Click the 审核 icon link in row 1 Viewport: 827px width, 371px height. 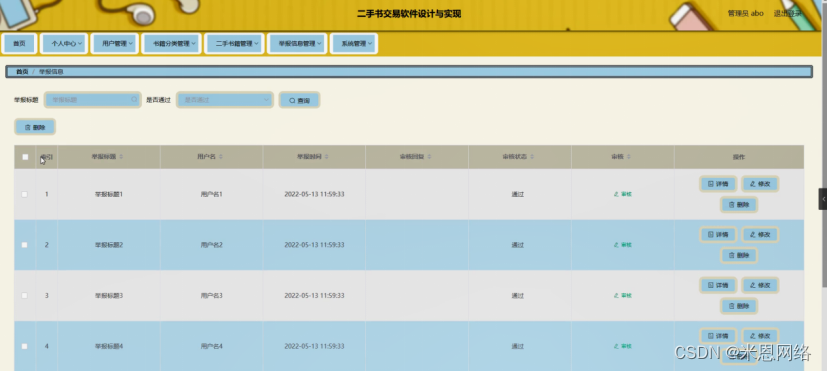(x=622, y=194)
